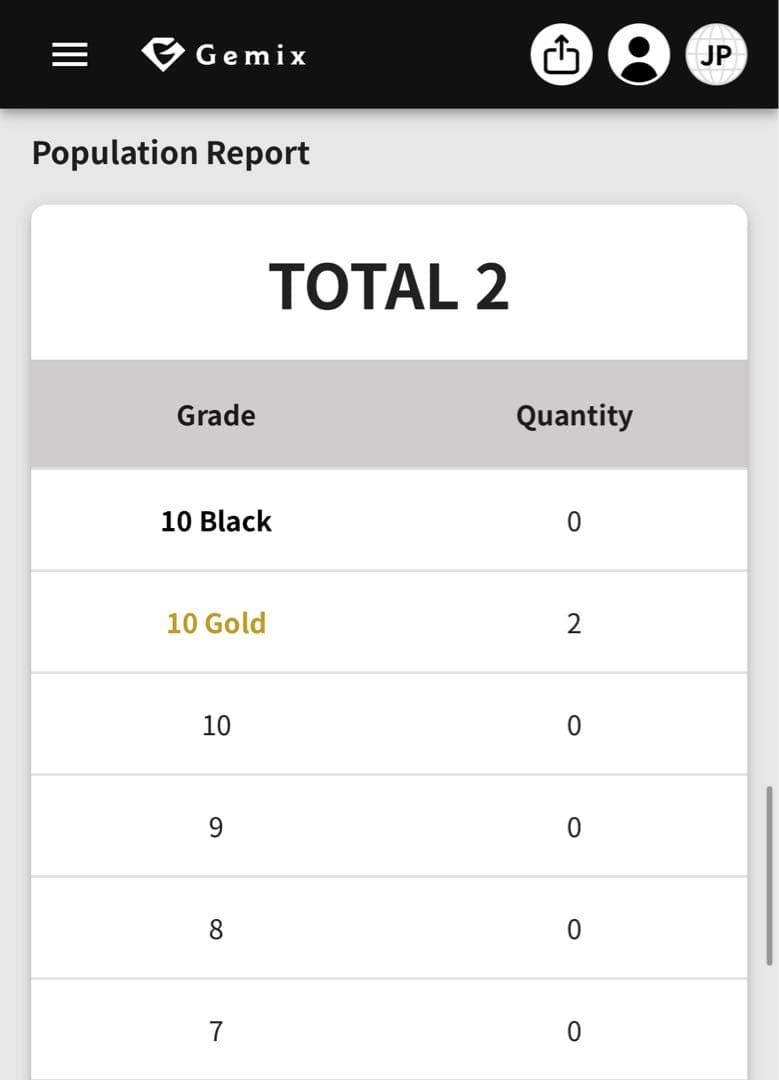Select the grade 9 row
Image resolution: width=779 pixels, height=1080 pixels.
click(x=216, y=827)
